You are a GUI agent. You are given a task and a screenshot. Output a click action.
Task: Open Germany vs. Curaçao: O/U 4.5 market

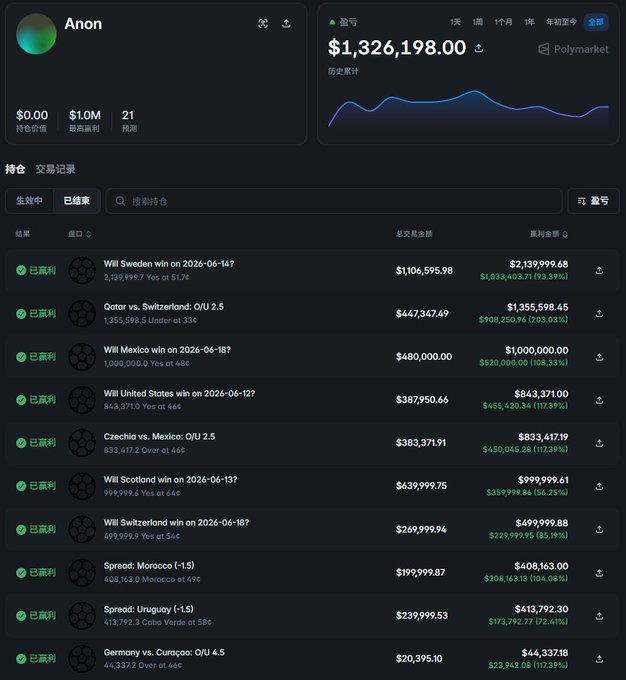[x=164, y=652]
